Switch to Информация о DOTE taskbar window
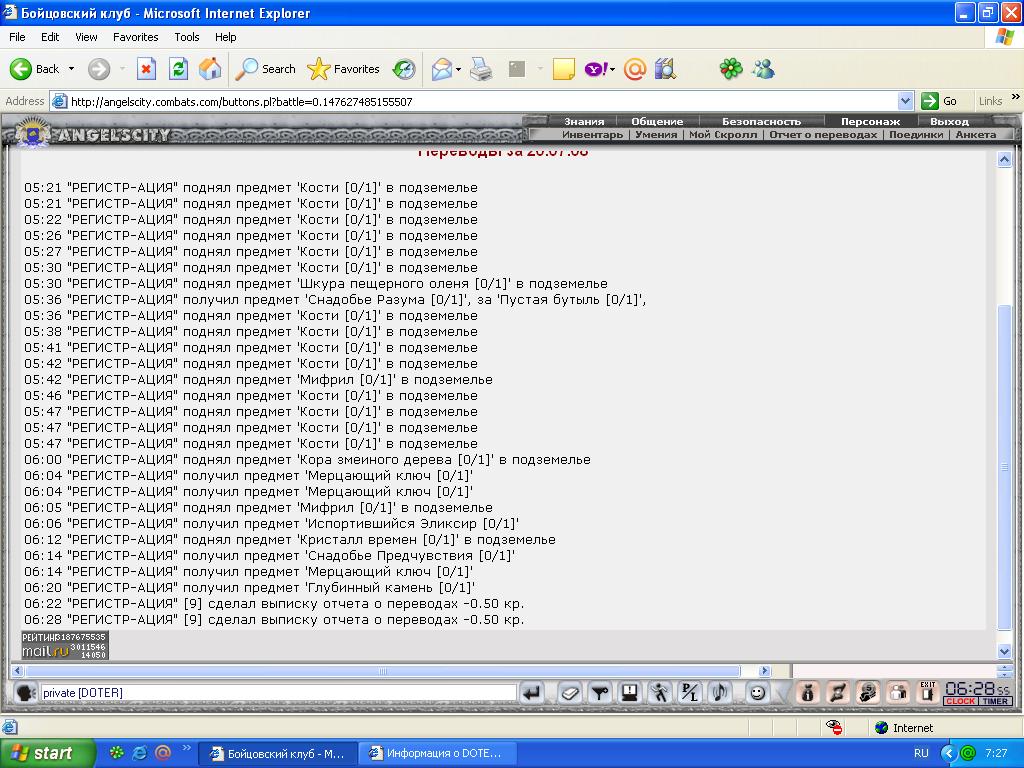 (x=436, y=753)
